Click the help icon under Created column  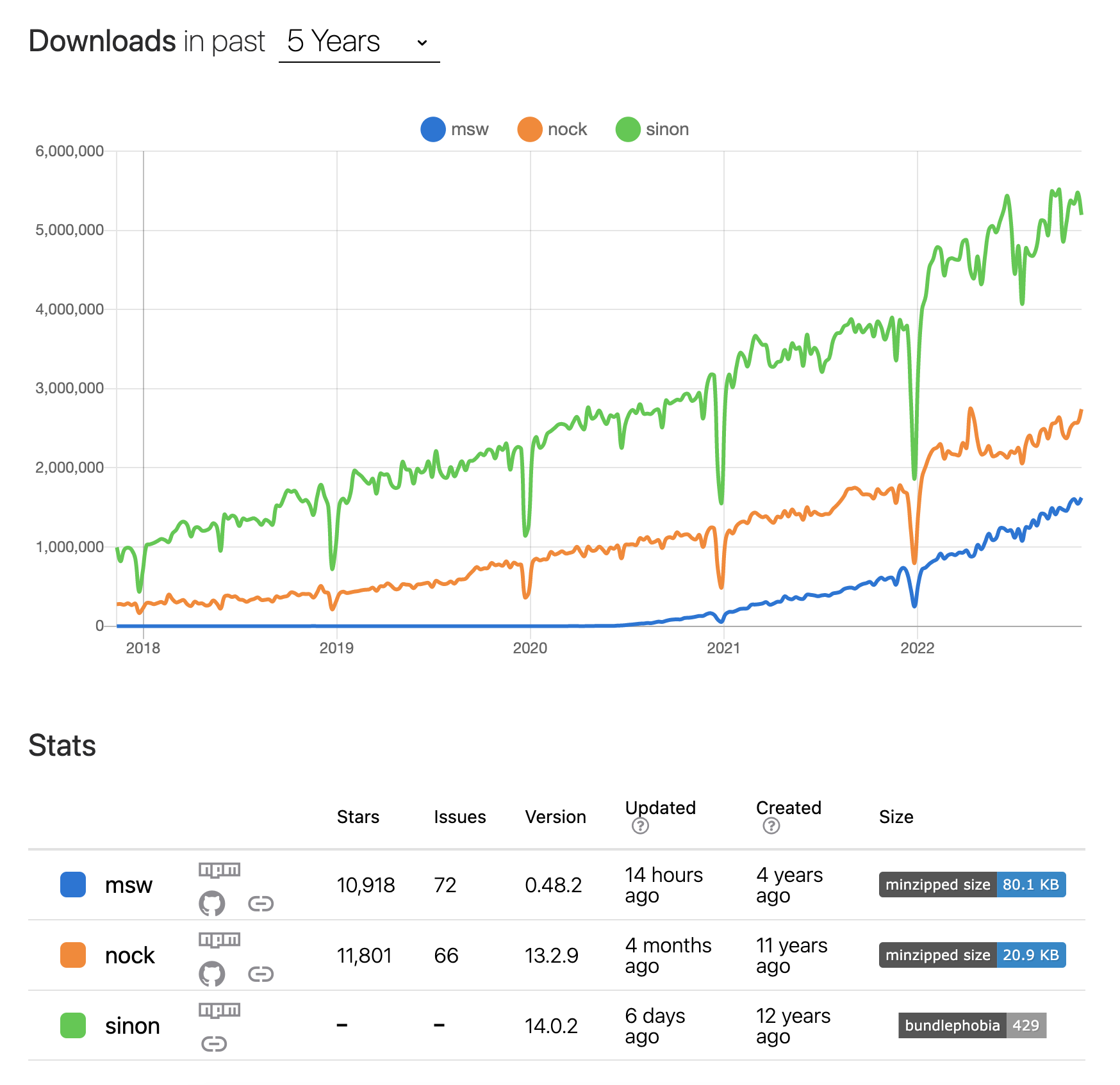pyautogui.click(x=771, y=826)
